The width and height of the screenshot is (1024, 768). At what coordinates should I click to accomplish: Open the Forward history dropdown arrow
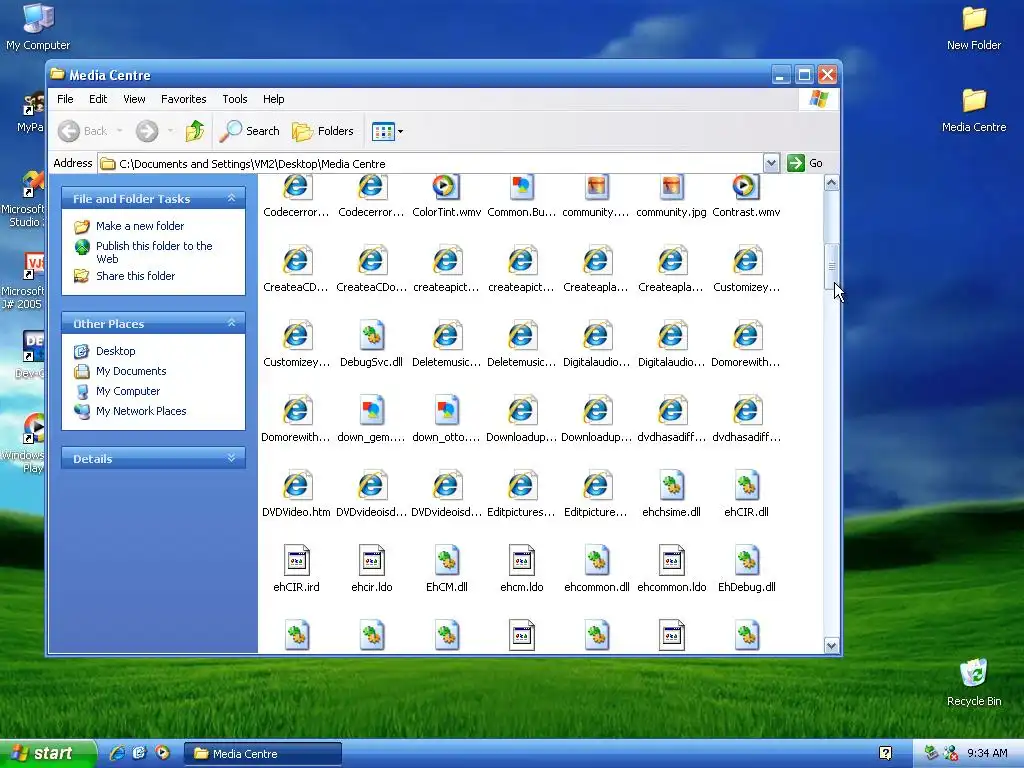pyautogui.click(x=170, y=131)
